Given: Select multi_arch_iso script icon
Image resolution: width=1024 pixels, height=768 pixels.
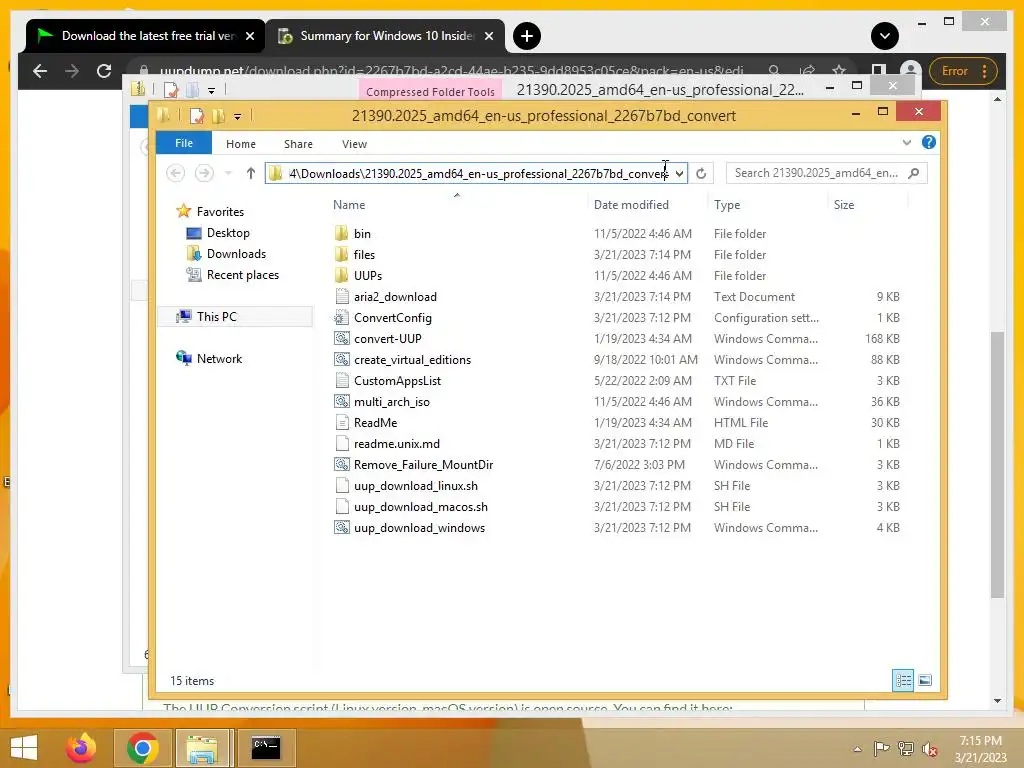Looking at the screenshot, I should pyautogui.click(x=342, y=401).
